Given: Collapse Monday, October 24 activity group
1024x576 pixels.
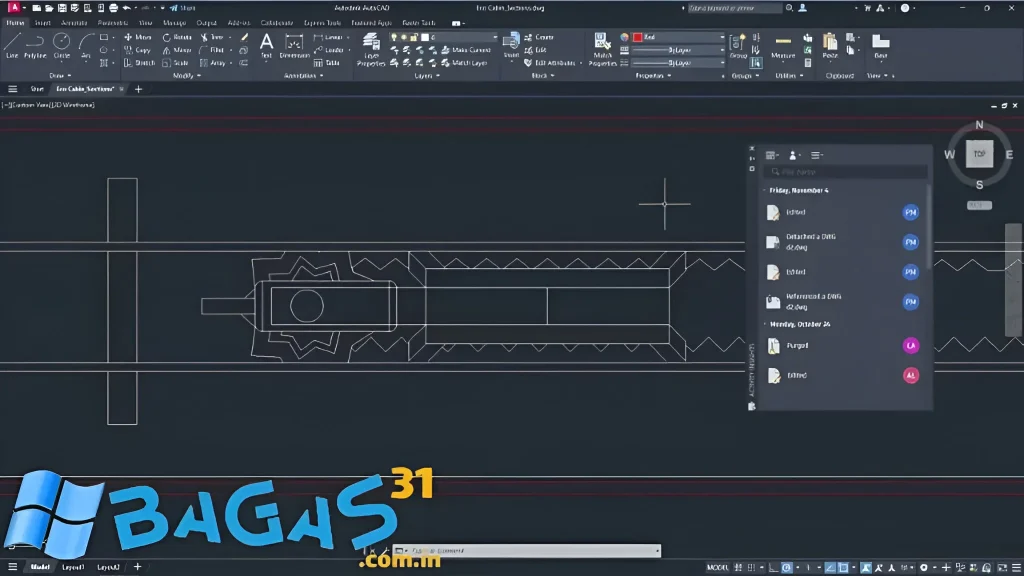Looking at the screenshot, I should point(765,324).
